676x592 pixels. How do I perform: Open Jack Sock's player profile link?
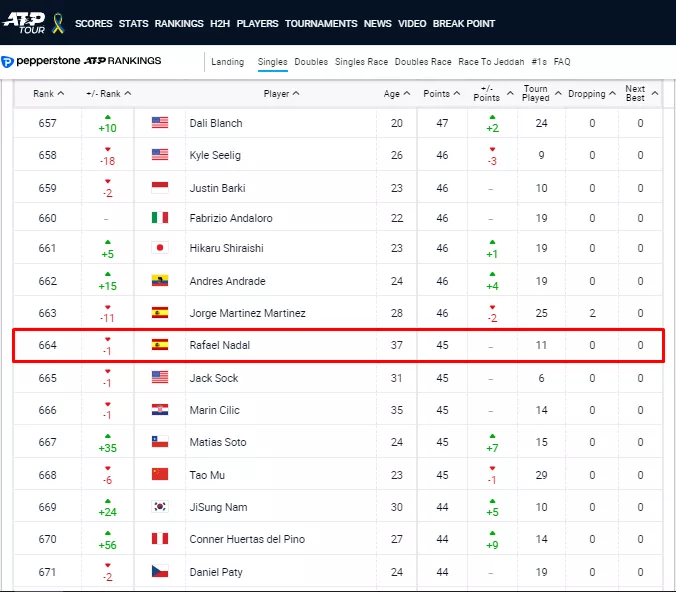coord(213,378)
